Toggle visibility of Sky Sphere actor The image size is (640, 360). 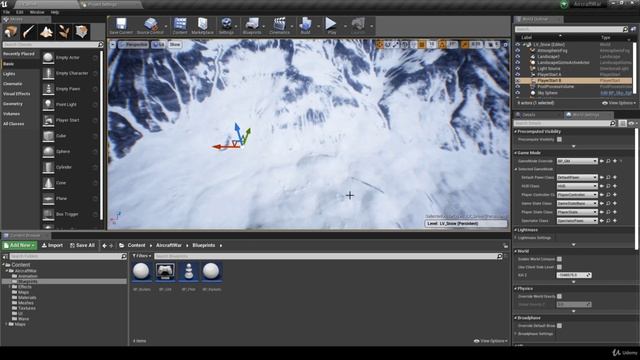click(x=518, y=93)
